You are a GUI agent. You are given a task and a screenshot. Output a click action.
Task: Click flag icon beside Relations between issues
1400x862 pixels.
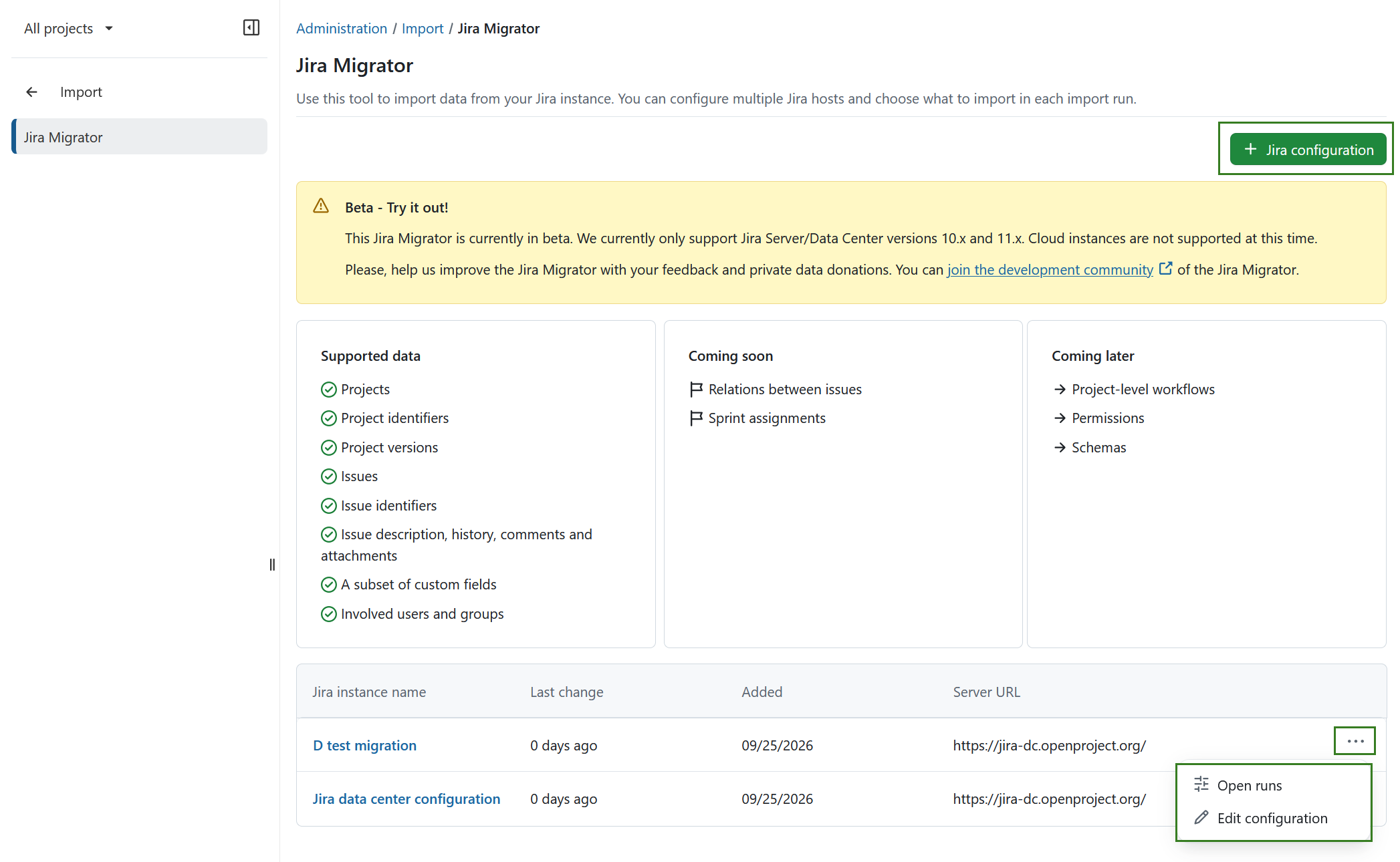click(696, 390)
